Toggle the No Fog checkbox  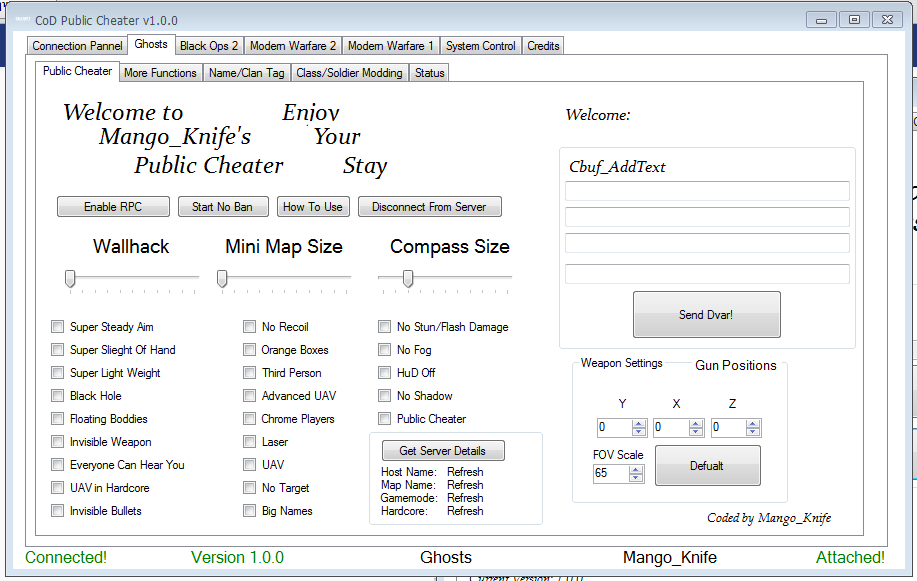click(x=384, y=350)
